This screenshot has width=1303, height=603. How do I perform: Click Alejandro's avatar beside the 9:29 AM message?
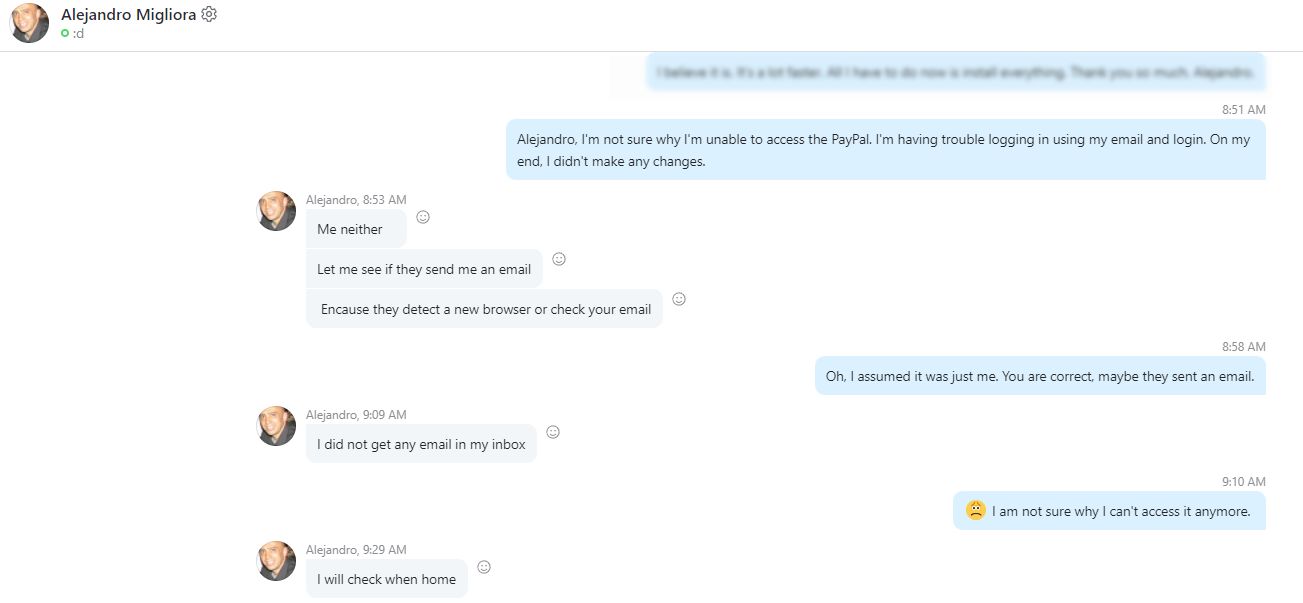pyautogui.click(x=277, y=561)
